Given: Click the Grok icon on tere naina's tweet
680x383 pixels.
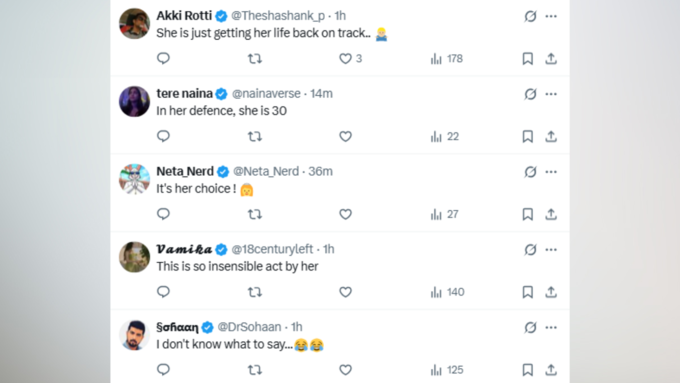Looking at the screenshot, I should tap(530, 94).
